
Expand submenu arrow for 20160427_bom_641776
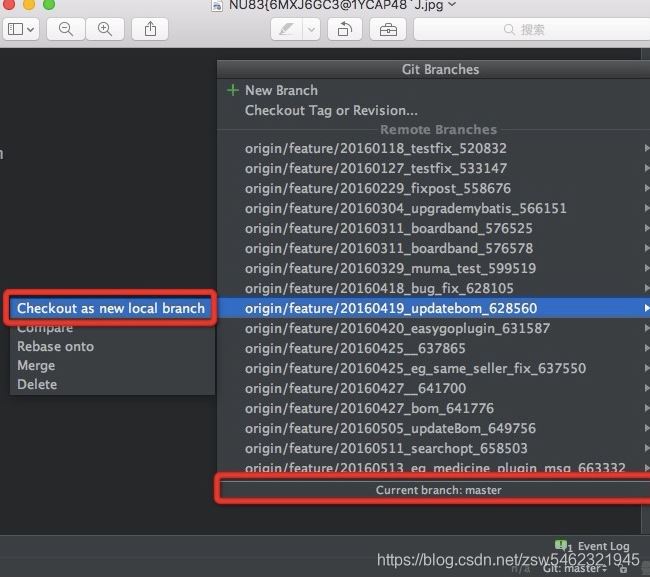tap(646, 408)
